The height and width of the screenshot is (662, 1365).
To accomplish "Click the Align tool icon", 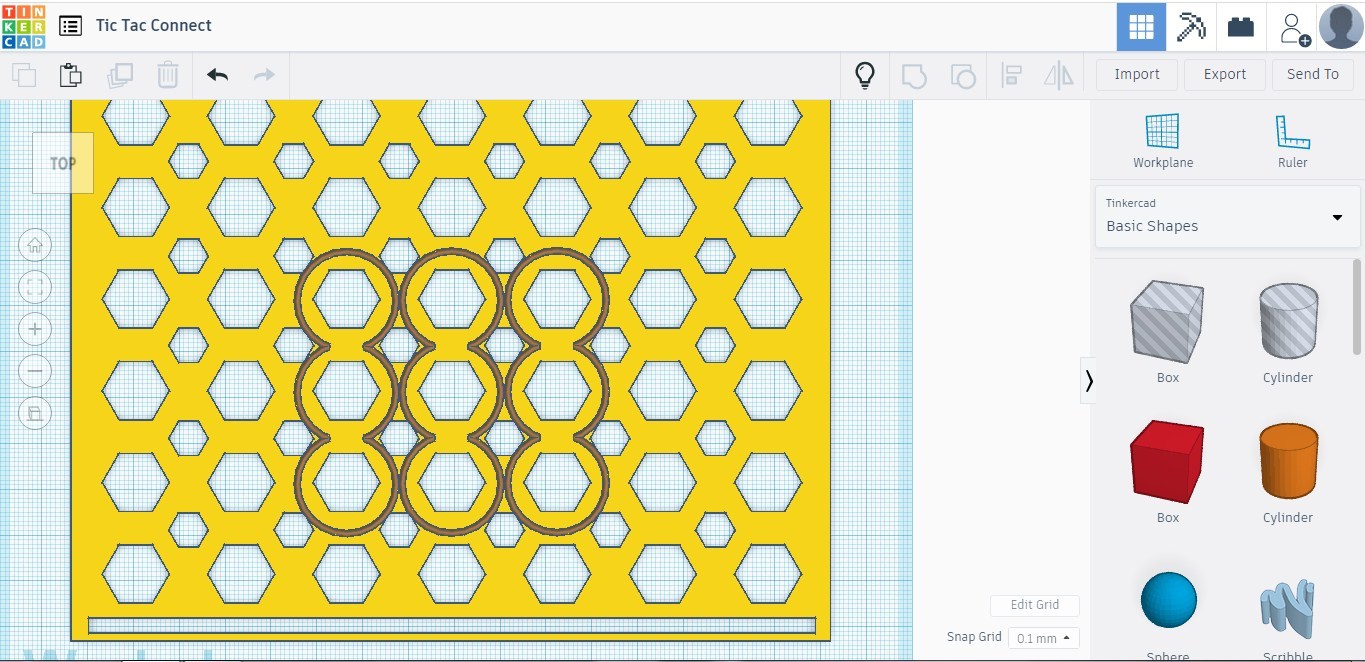I will (1011, 75).
